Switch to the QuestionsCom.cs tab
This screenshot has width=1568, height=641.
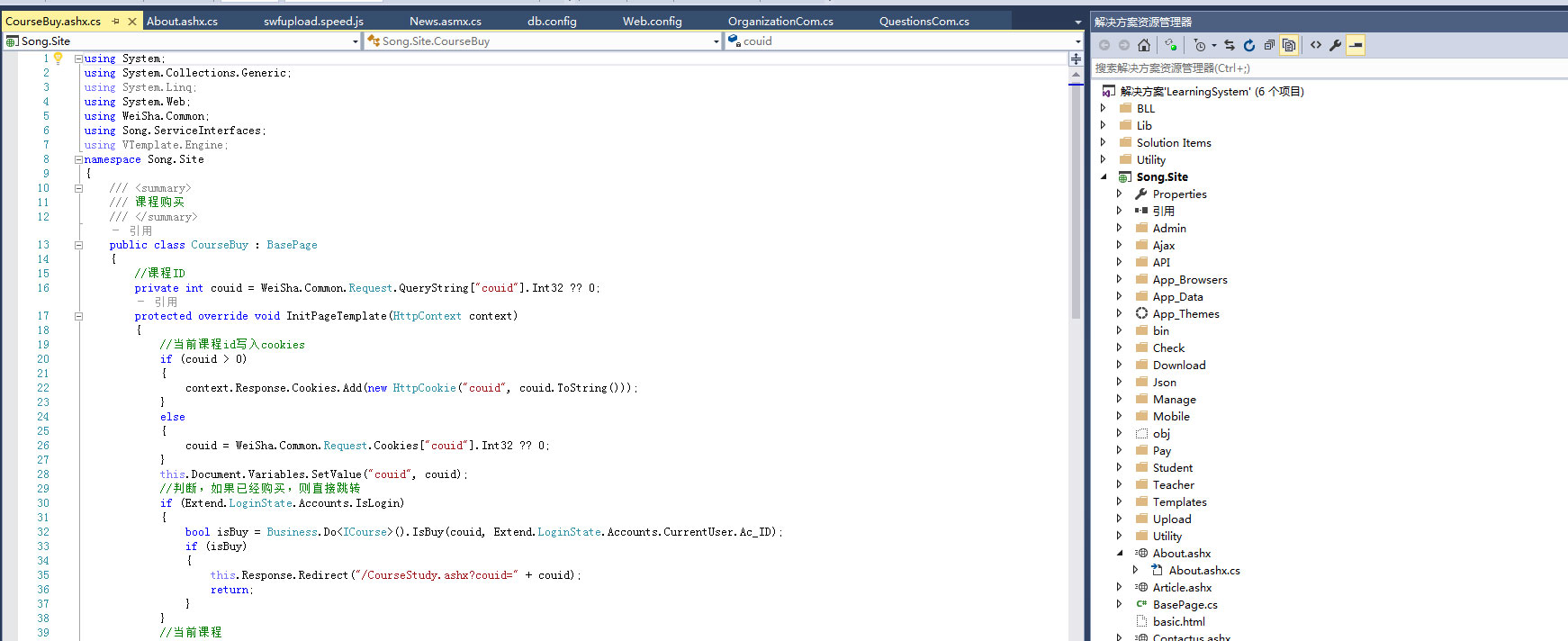pos(924,21)
